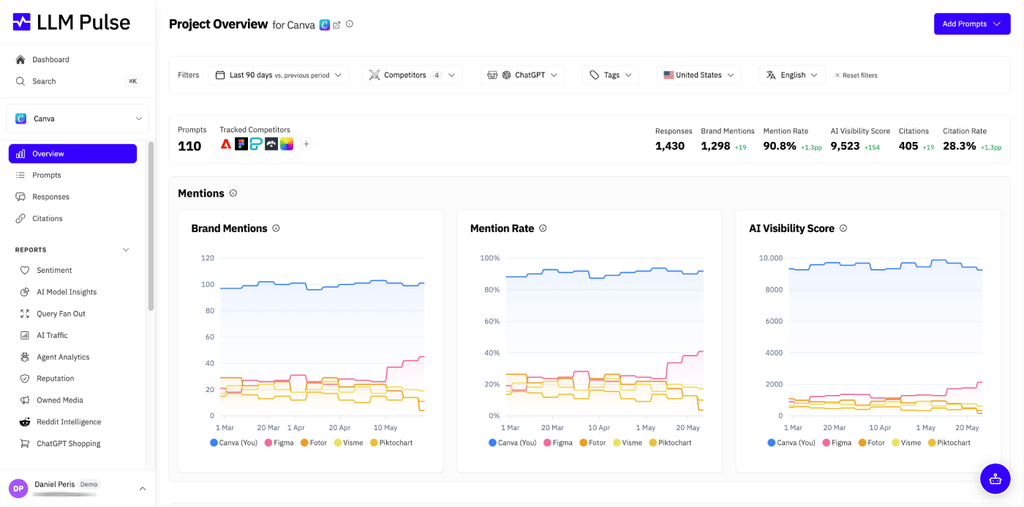Click external link icon beside Canva title
Screen dimensions: 1024x507
tap(337, 25)
